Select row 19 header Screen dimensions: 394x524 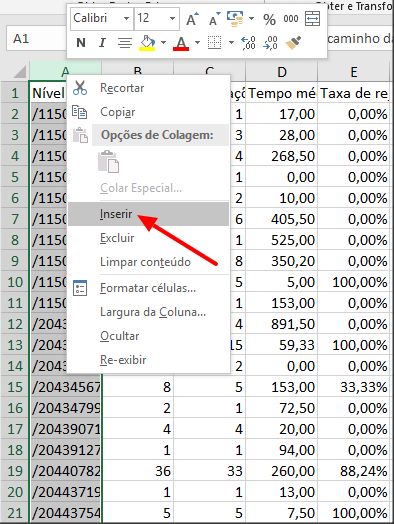point(15,471)
